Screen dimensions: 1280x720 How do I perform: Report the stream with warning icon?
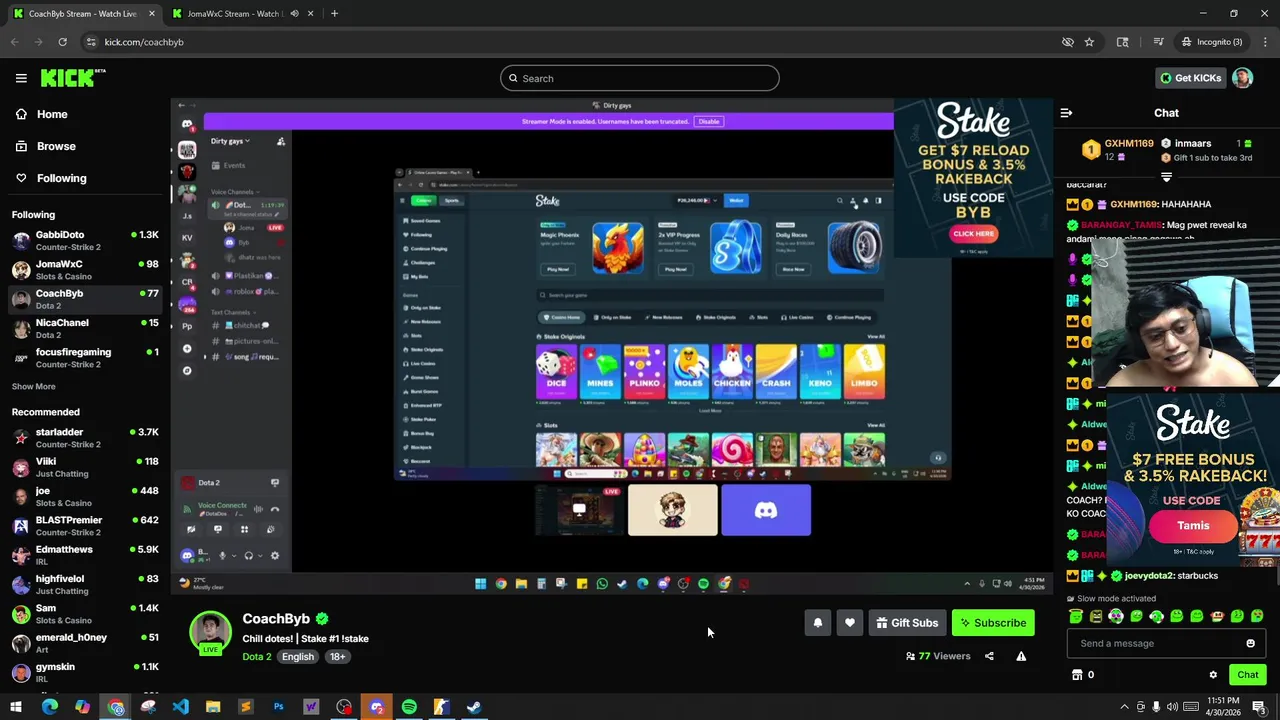click(x=1021, y=656)
